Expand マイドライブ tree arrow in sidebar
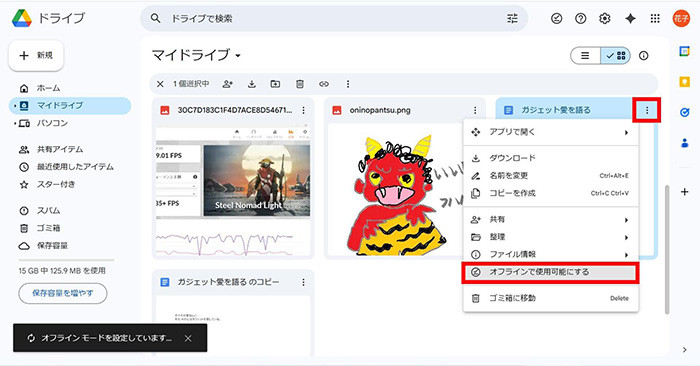The height and width of the screenshot is (366, 700). pyautogui.click(x=15, y=106)
